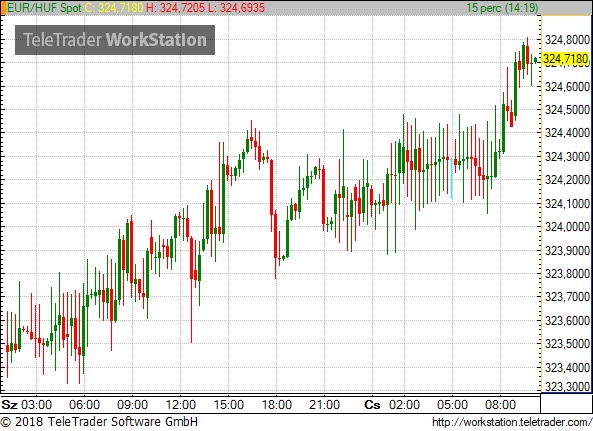
Task: Click the 08:00 time axis label
Action: [500, 405]
